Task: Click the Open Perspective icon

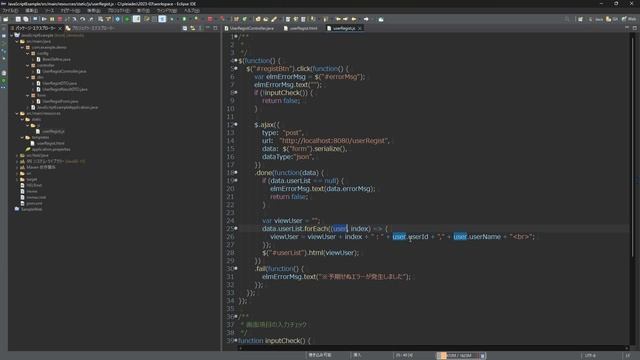Action: coord(580,19)
